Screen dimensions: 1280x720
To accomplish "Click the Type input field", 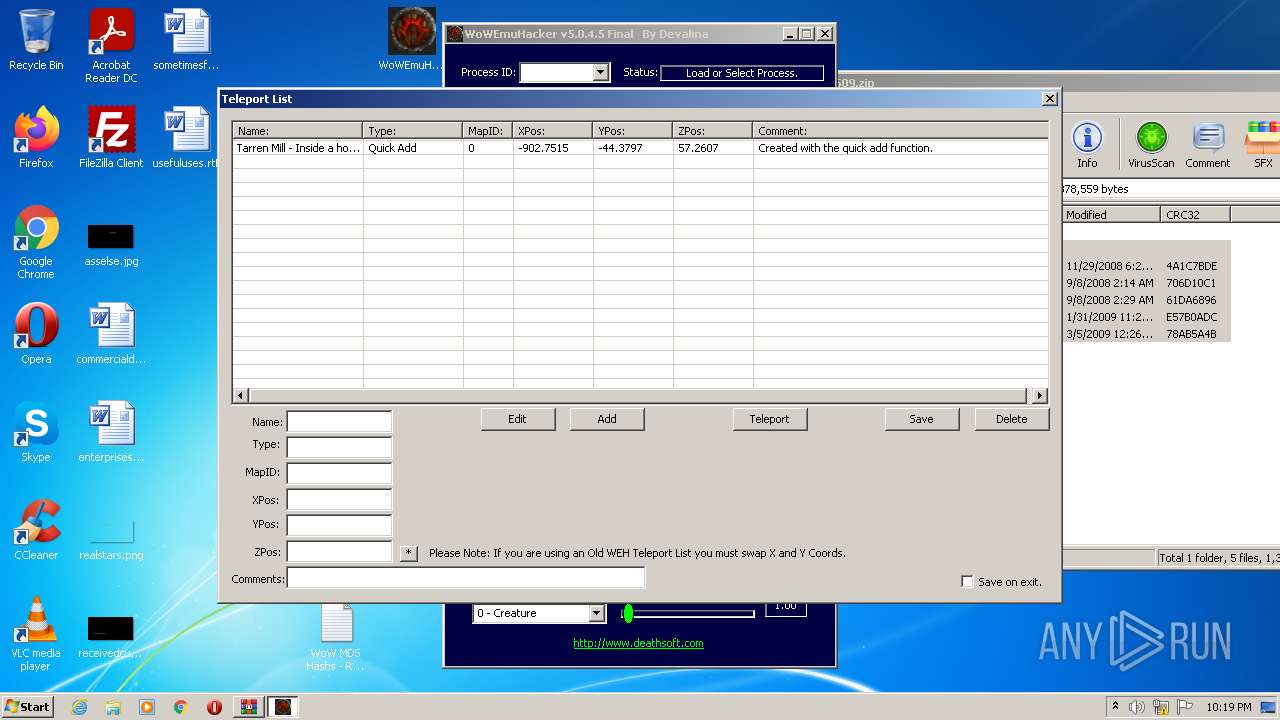I will tap(339, 447).
